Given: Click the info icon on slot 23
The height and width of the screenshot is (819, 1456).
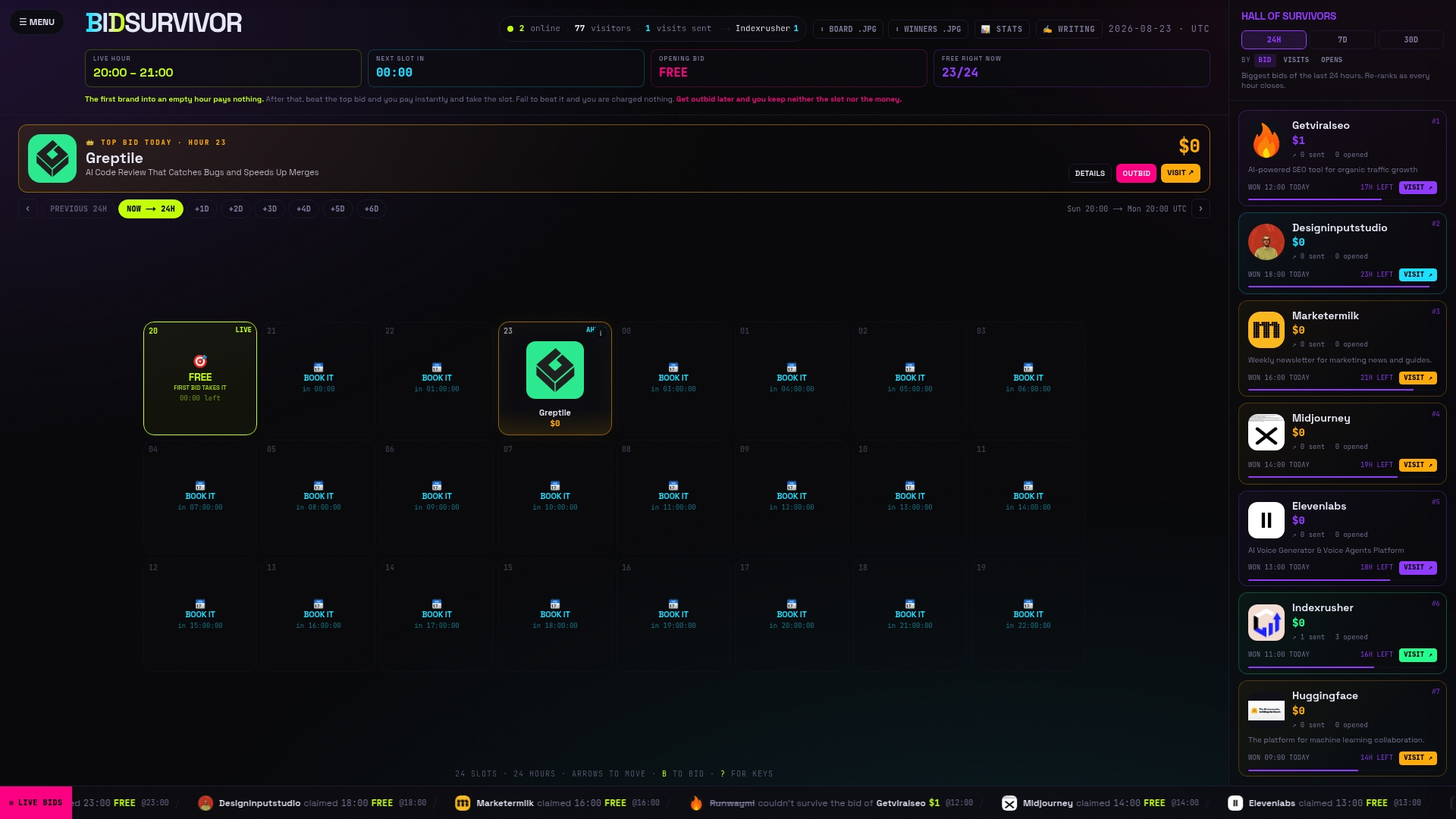Looking at the screenshot, I should [601, 332].
